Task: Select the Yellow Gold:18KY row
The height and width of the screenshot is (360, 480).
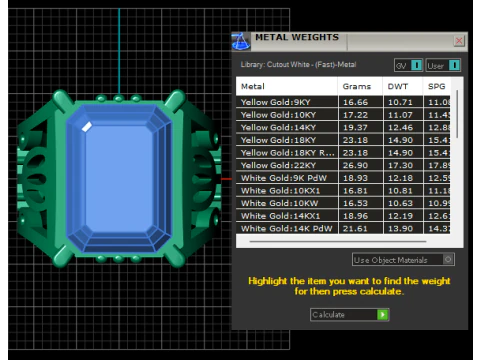Action: (x=343, y=140)
